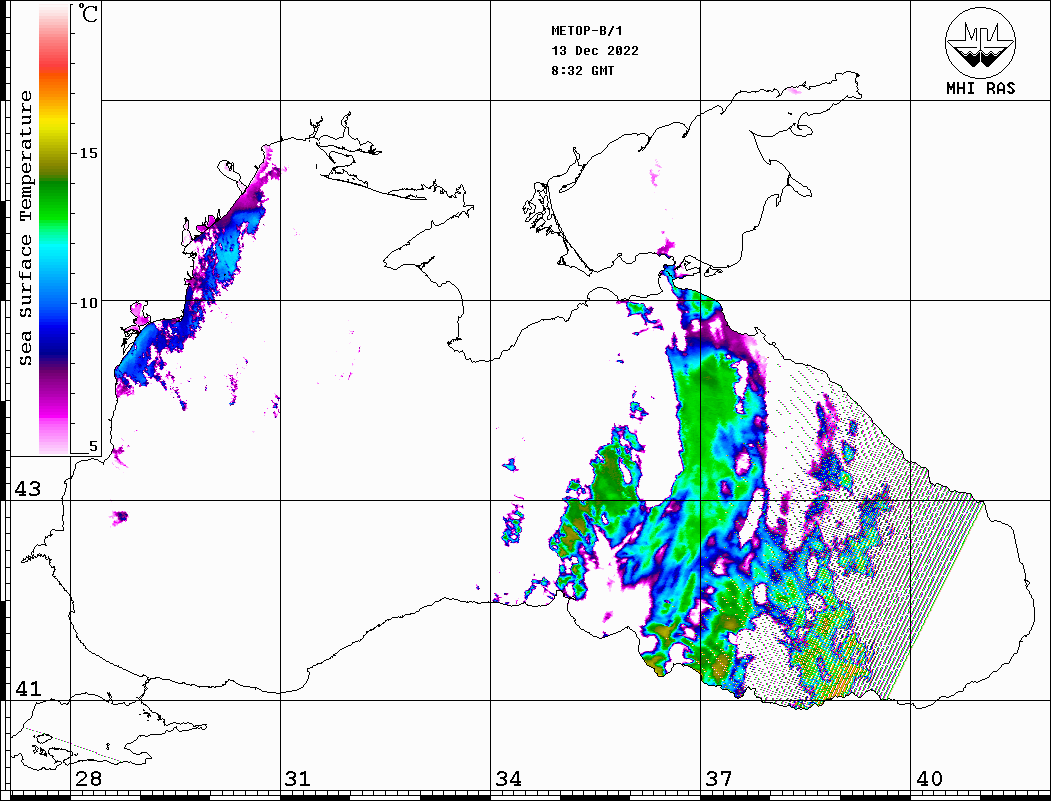The width and height of the screenshot is (1051, 801).
Task: Click the °C unit symbol on legend
Action: tap(89, 15)
